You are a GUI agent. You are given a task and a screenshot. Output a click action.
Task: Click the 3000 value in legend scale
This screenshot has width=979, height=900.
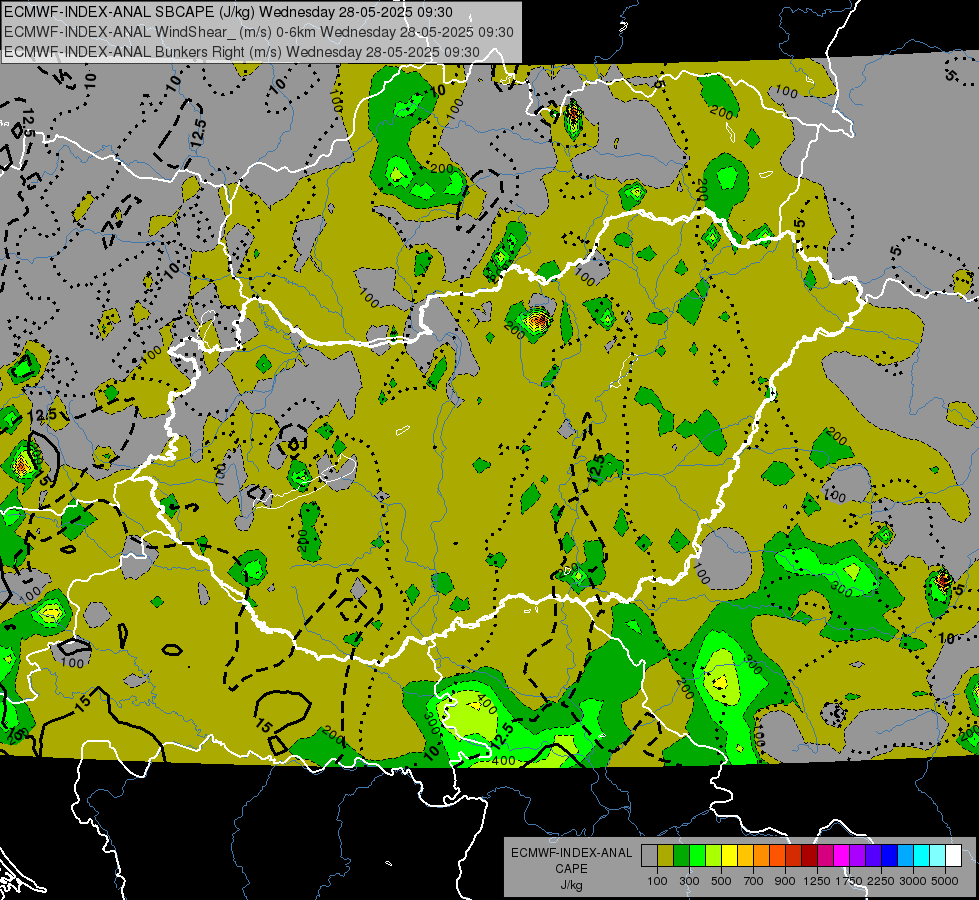point(913,881)
